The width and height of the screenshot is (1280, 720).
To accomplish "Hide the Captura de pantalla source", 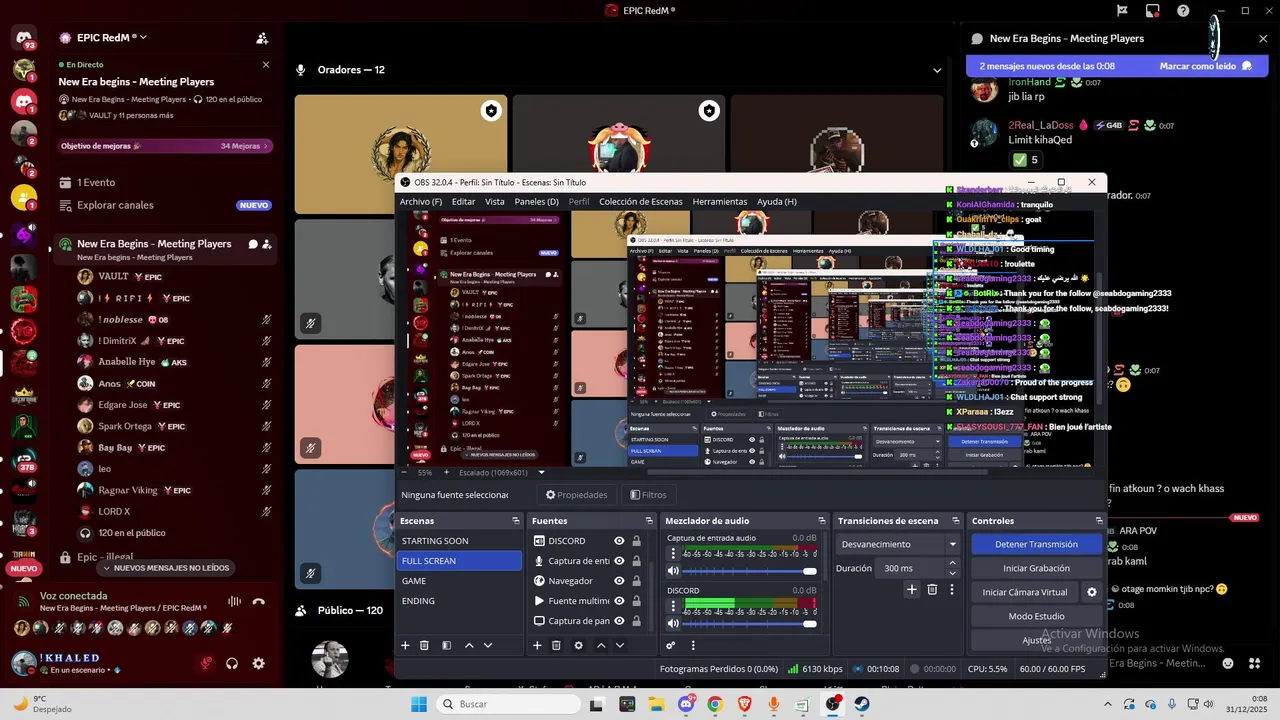I will pyautogui.click(x=619, y=621).
